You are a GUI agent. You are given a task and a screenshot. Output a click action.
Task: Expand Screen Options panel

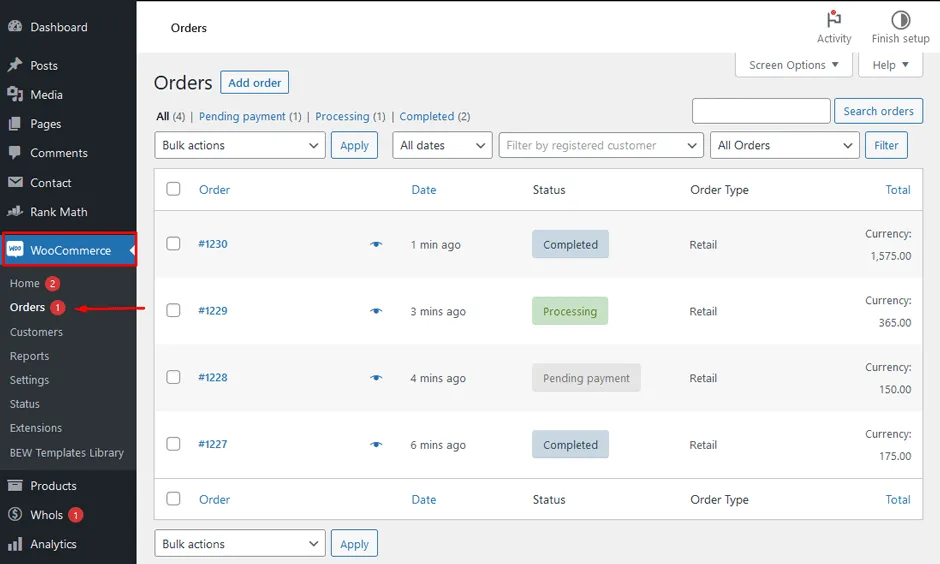794,65
